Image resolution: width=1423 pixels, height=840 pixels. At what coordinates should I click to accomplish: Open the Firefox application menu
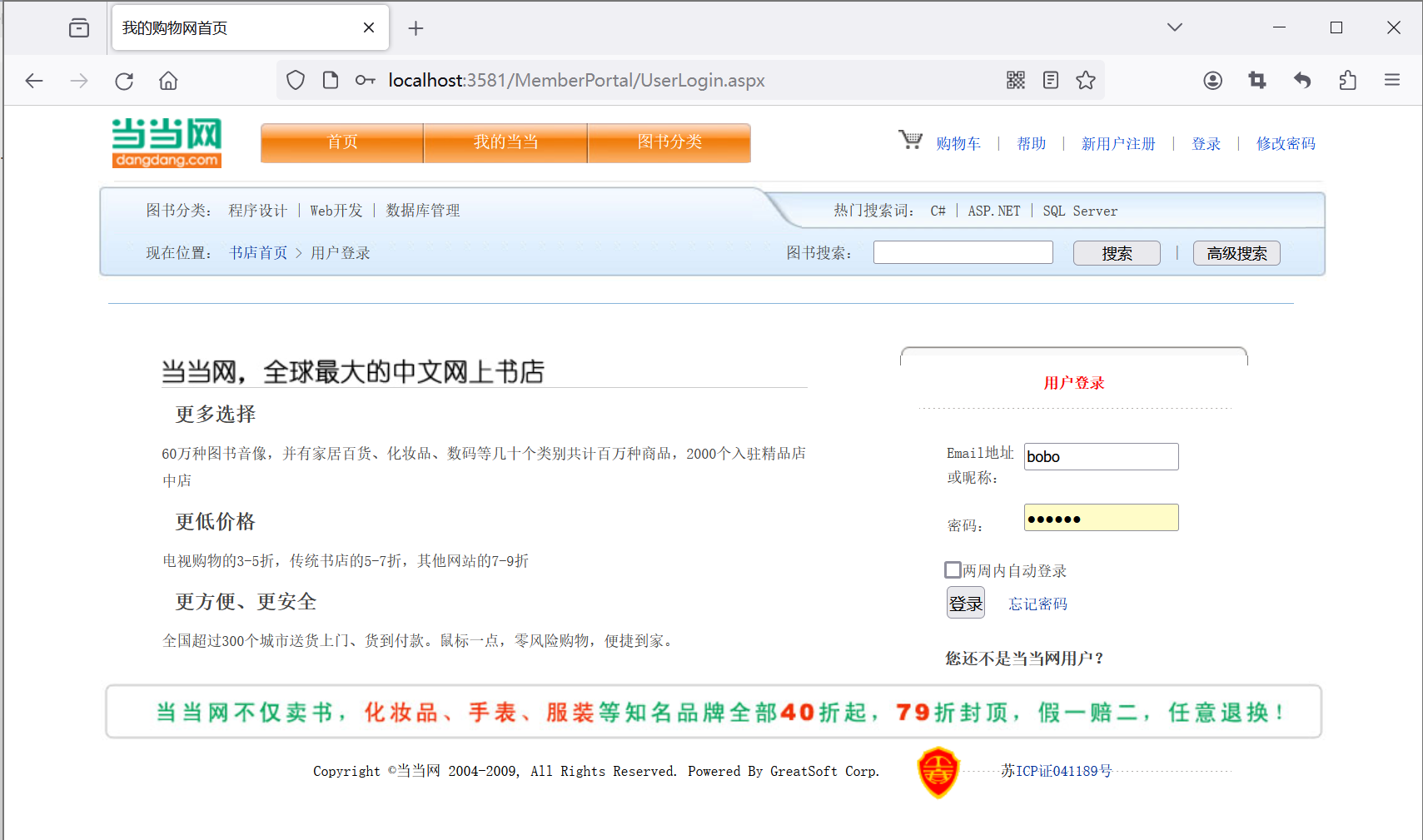(1391, 80)
